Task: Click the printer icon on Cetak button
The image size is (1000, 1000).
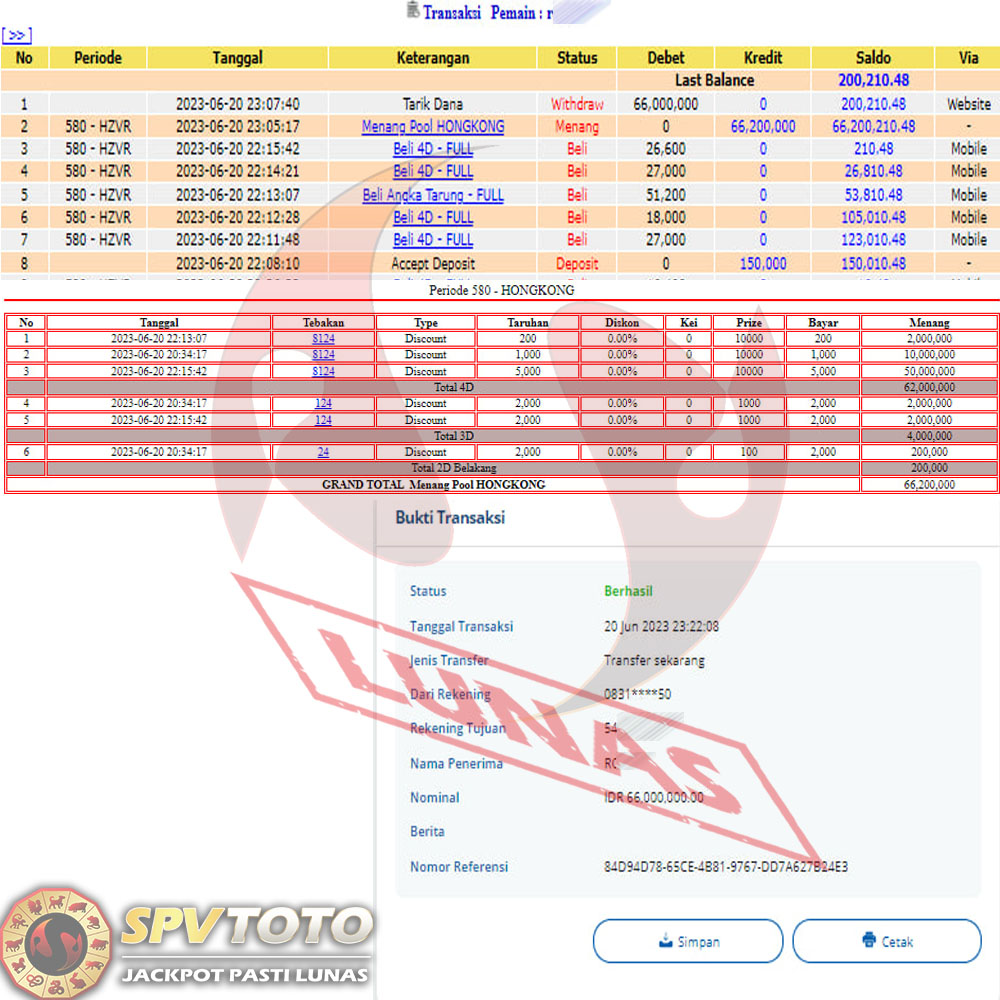Action: (868, 941)
